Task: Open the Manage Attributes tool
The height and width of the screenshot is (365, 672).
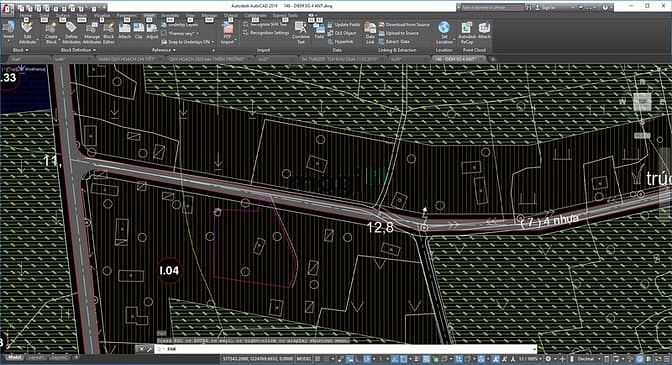Action: (91, 33)
